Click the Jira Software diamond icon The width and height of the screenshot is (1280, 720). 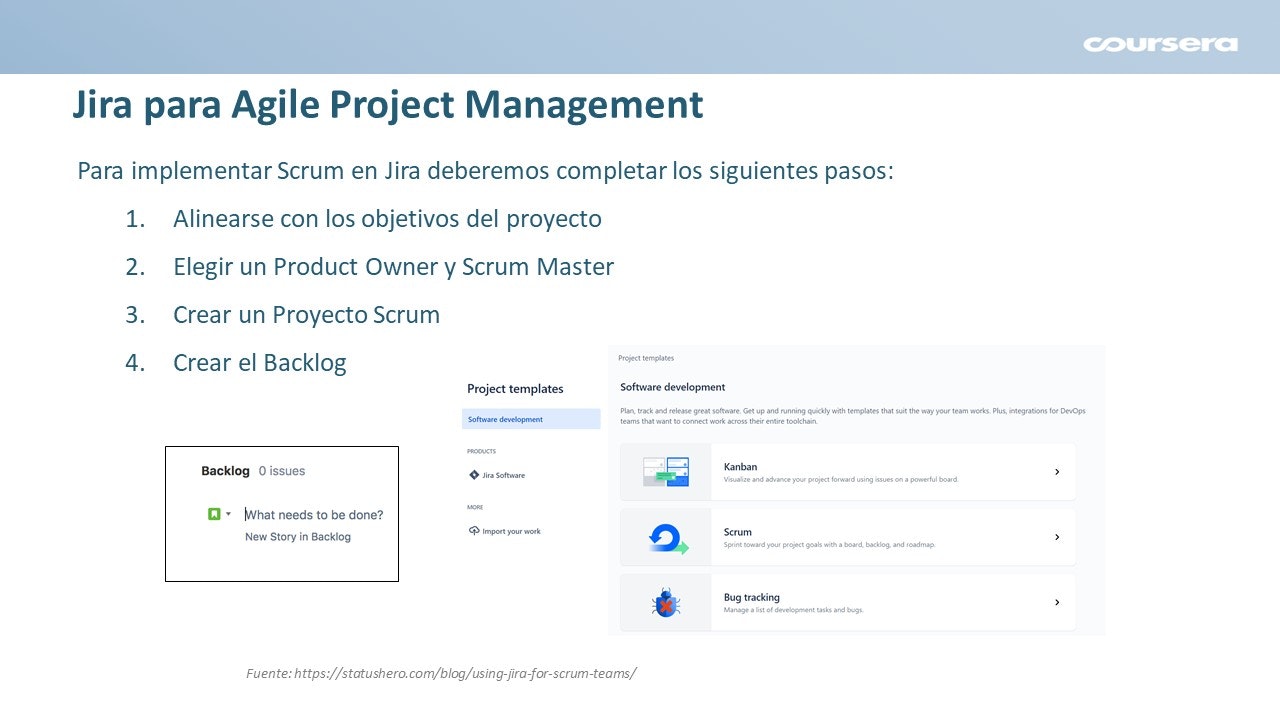pyautogui.click(x=474, y=475)
